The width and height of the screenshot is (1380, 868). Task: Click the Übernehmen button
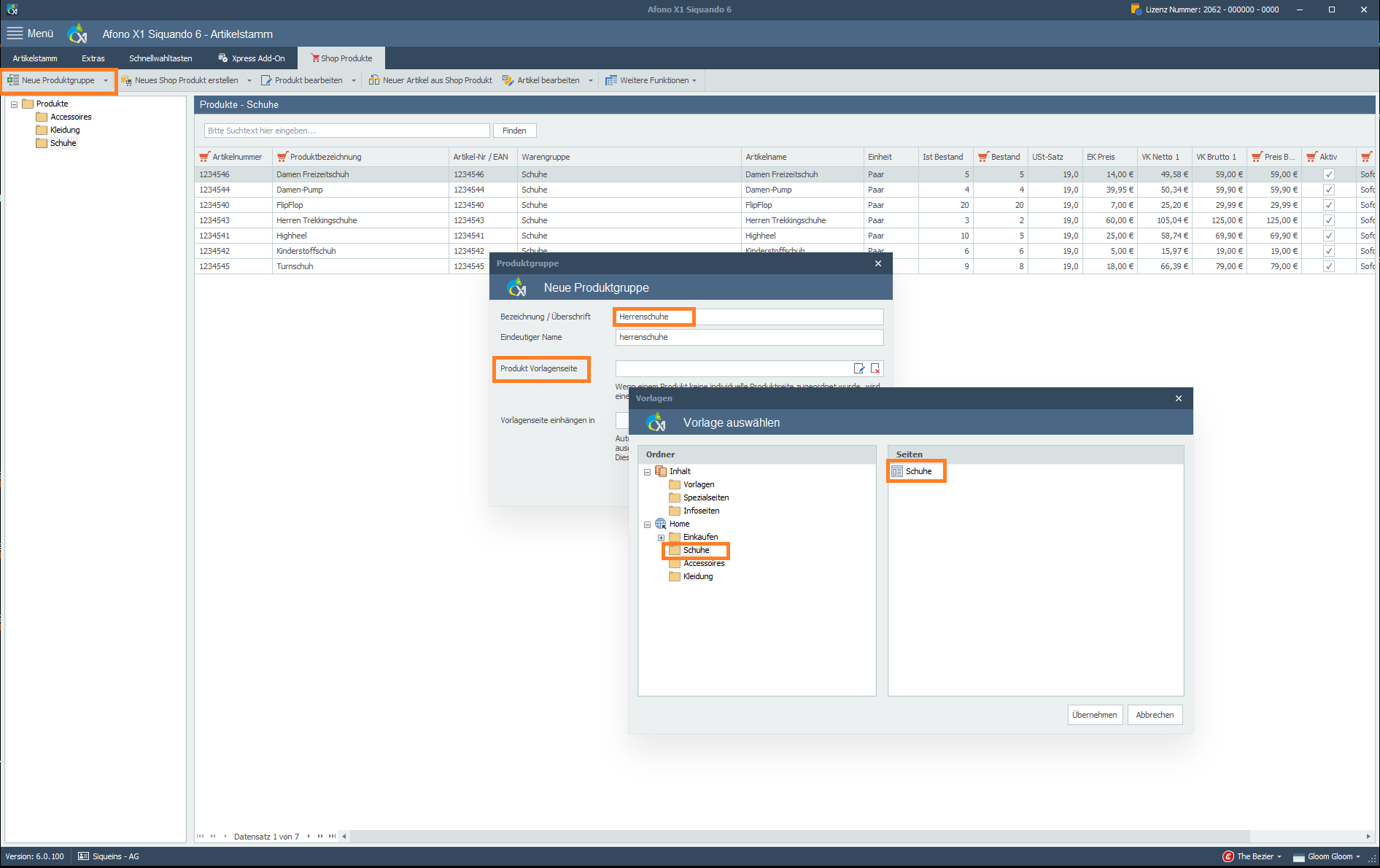(x=1095, y=715)
